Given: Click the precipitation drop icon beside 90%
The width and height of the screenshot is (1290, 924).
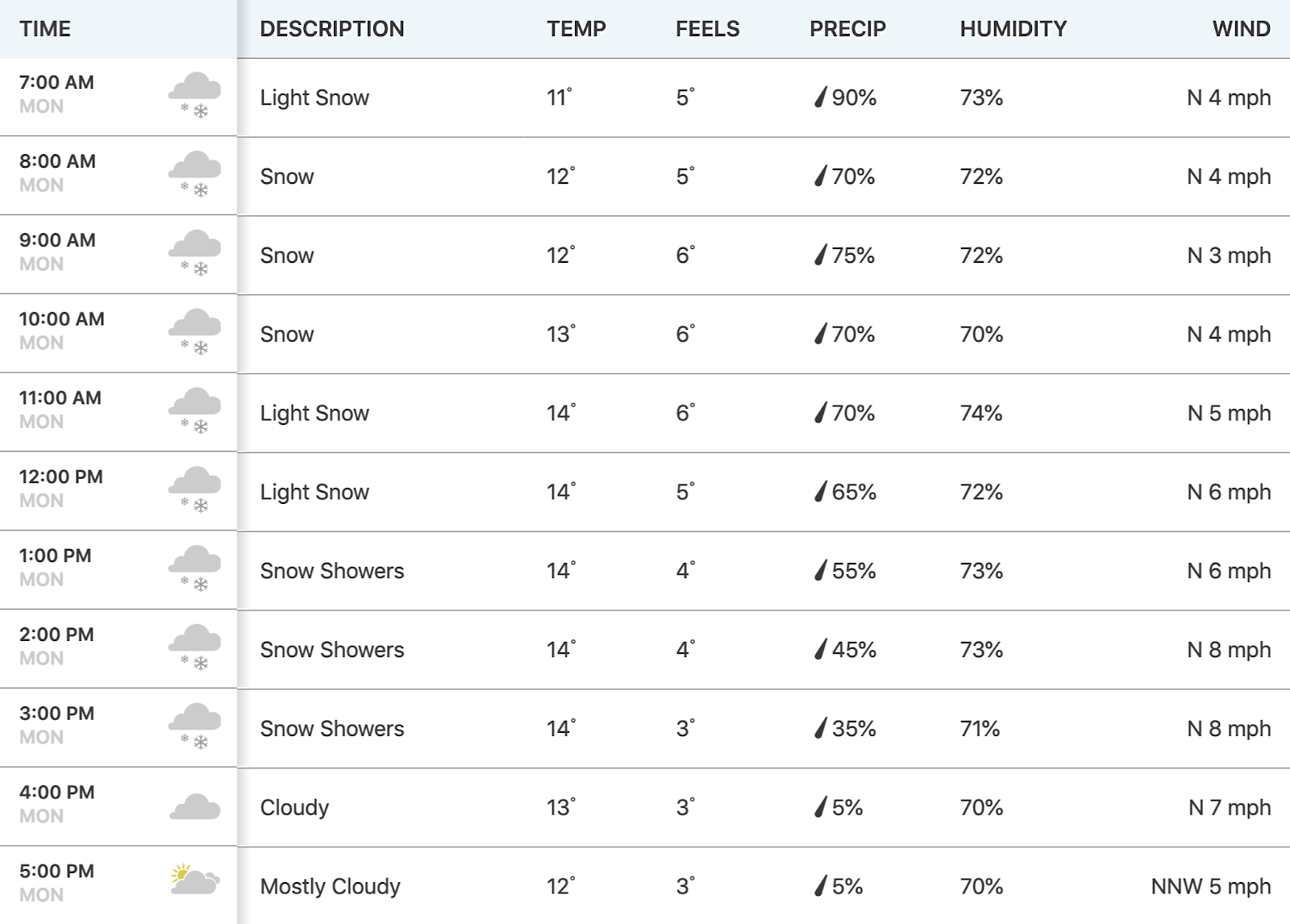Looking at the screenshot, I should point(820,98).
